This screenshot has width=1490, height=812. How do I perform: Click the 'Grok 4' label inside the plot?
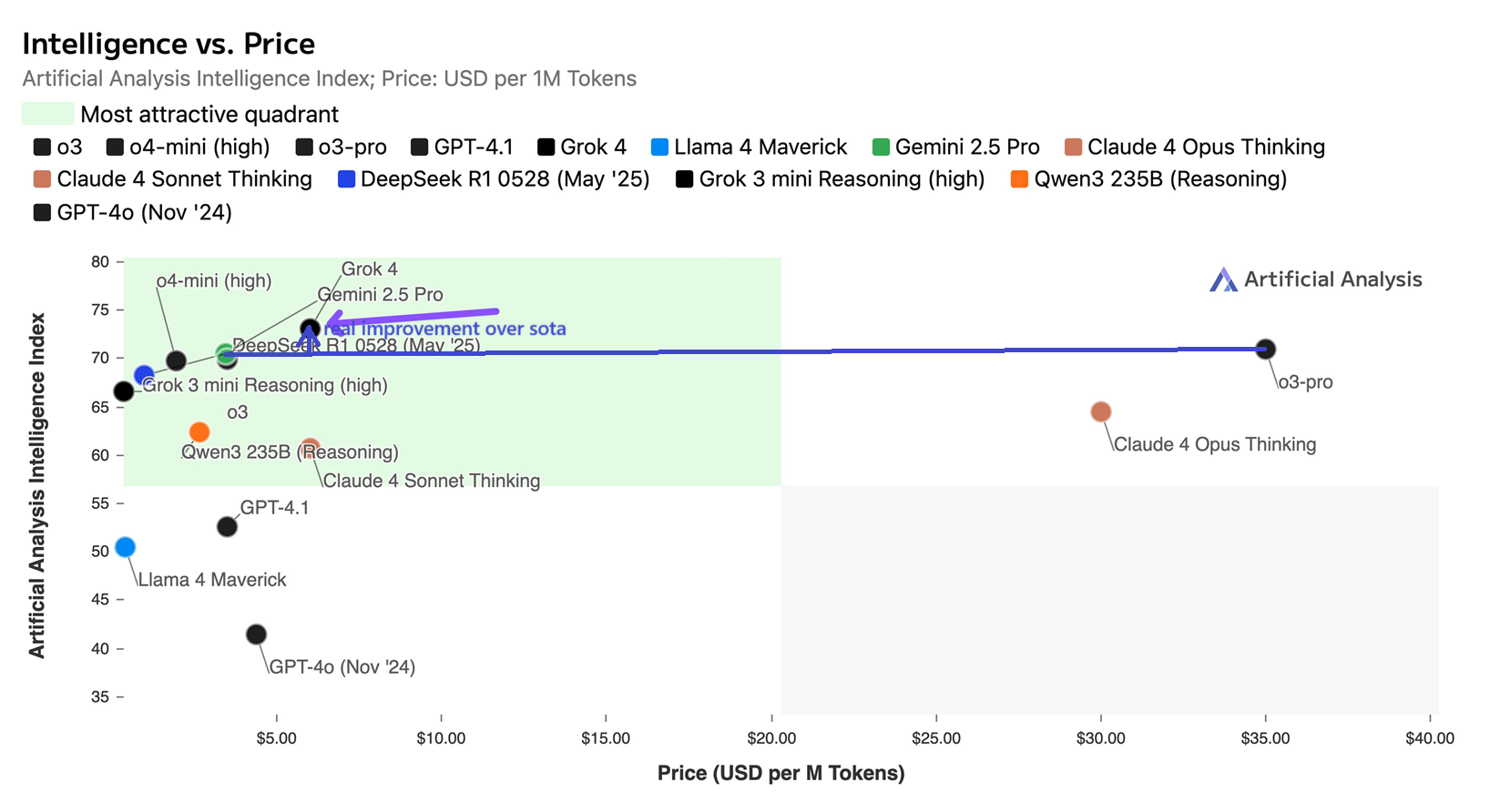369,269
